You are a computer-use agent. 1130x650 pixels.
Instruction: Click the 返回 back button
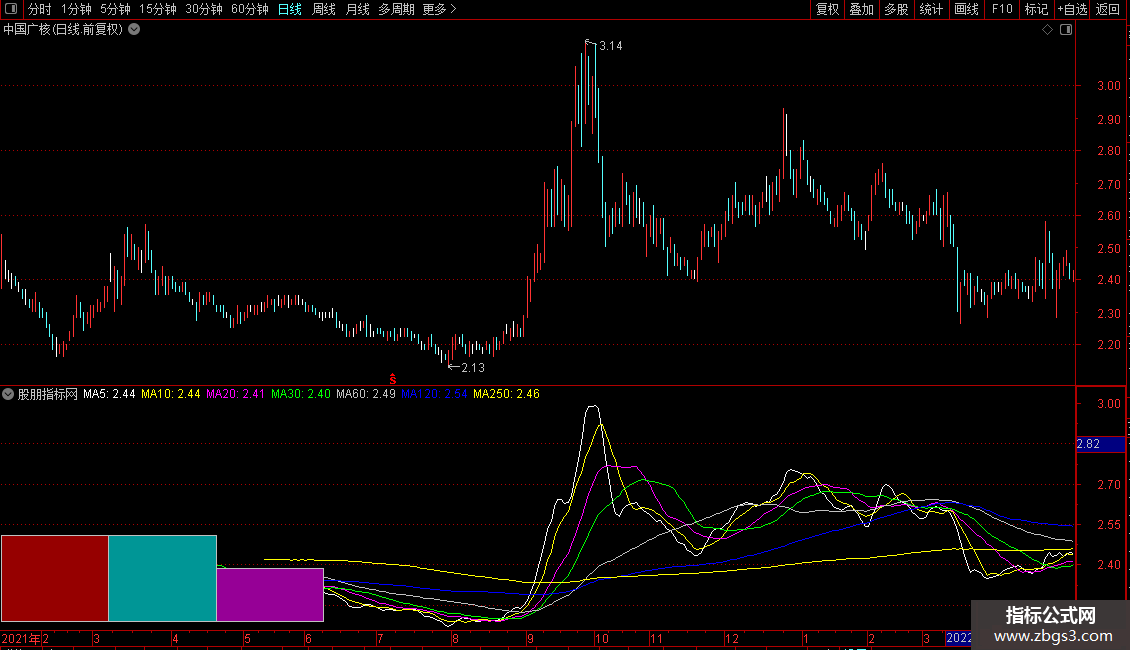pos(1108,9)
